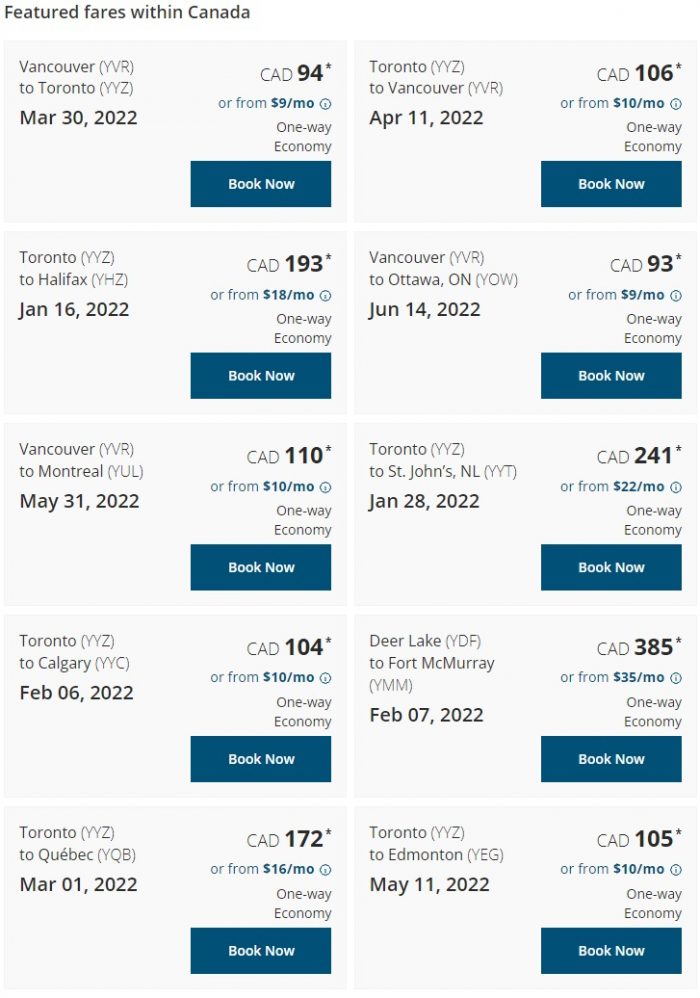Book Now for Toronto to Québec Mar 01
Image resolution: width=700 pixels, height=998 pixels.
261,950
